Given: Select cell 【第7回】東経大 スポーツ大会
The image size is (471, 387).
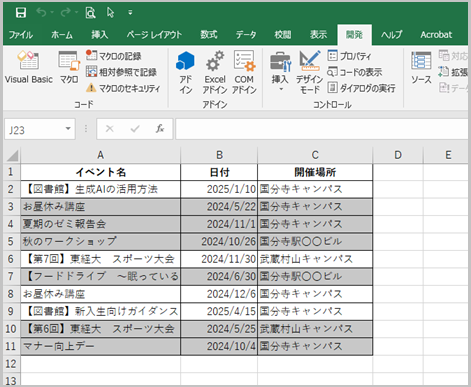Looking at the screenshot, I should [x=100, y=259].
